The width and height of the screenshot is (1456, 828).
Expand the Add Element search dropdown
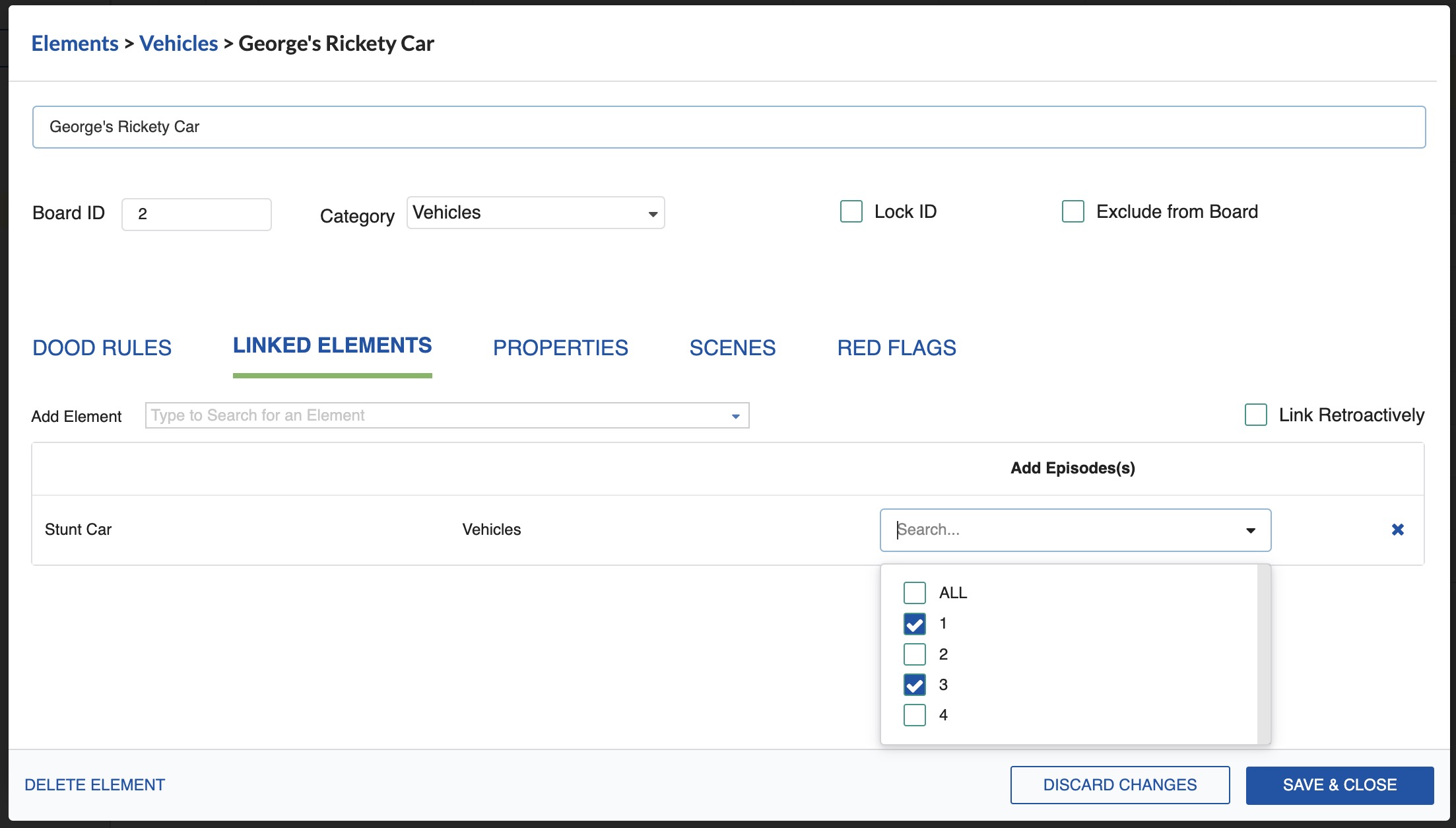pos(735,416)
